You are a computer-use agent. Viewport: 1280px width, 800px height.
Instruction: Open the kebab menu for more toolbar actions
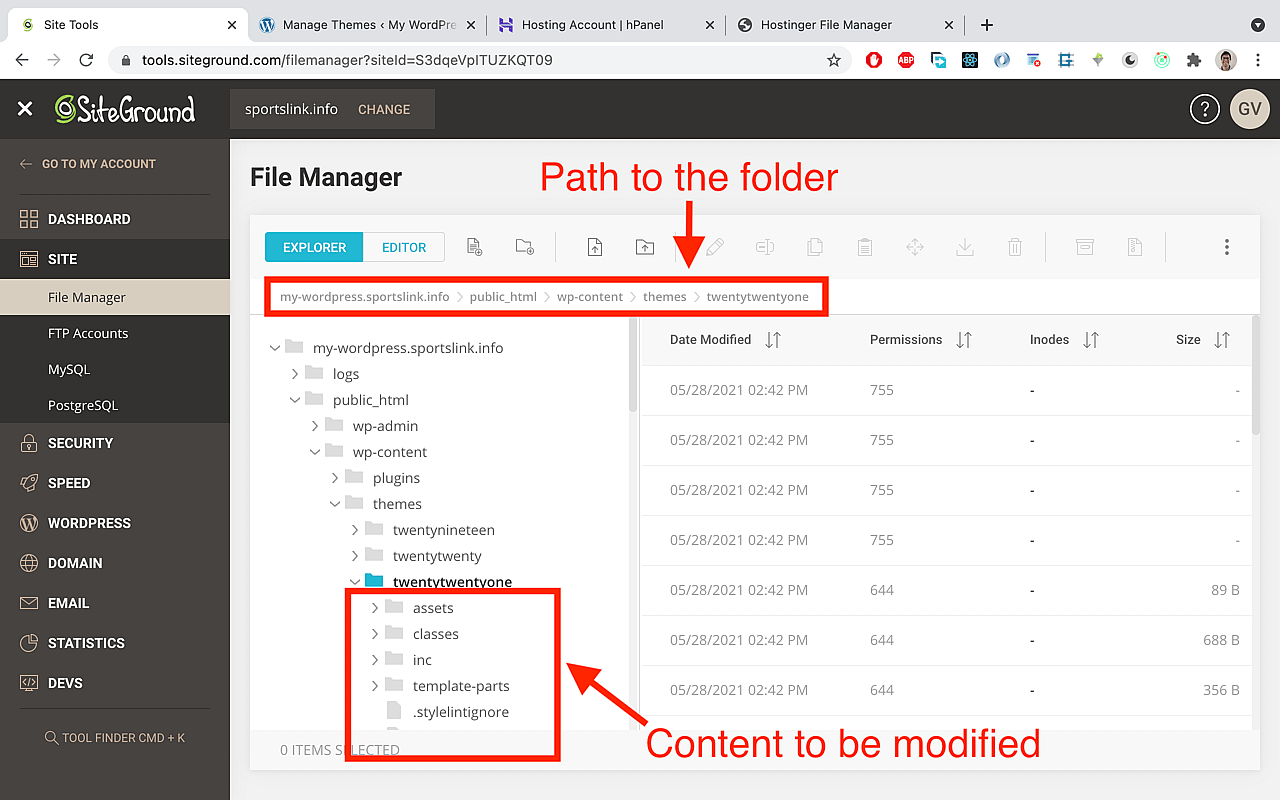[1226, 246]
